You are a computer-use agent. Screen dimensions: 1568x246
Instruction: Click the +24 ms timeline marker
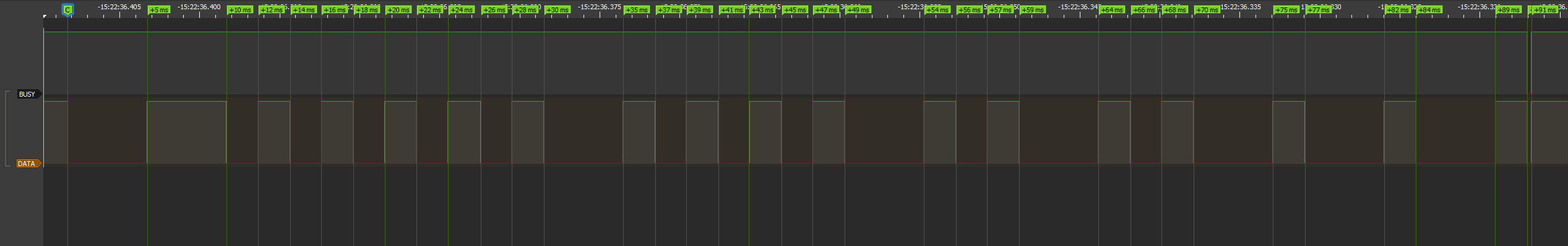click(x=462, y=10)
